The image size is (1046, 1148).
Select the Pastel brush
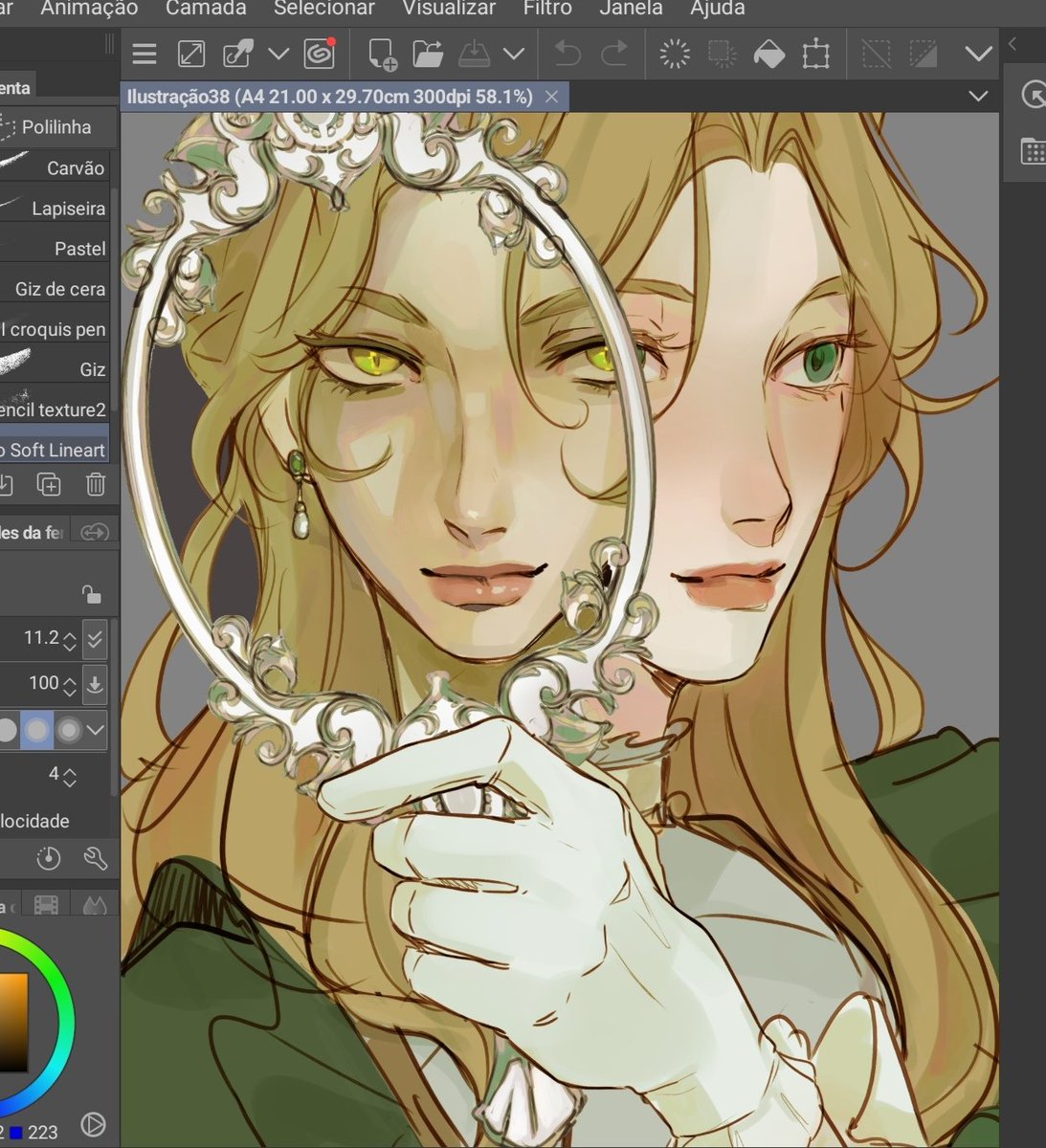pos(55,248)
